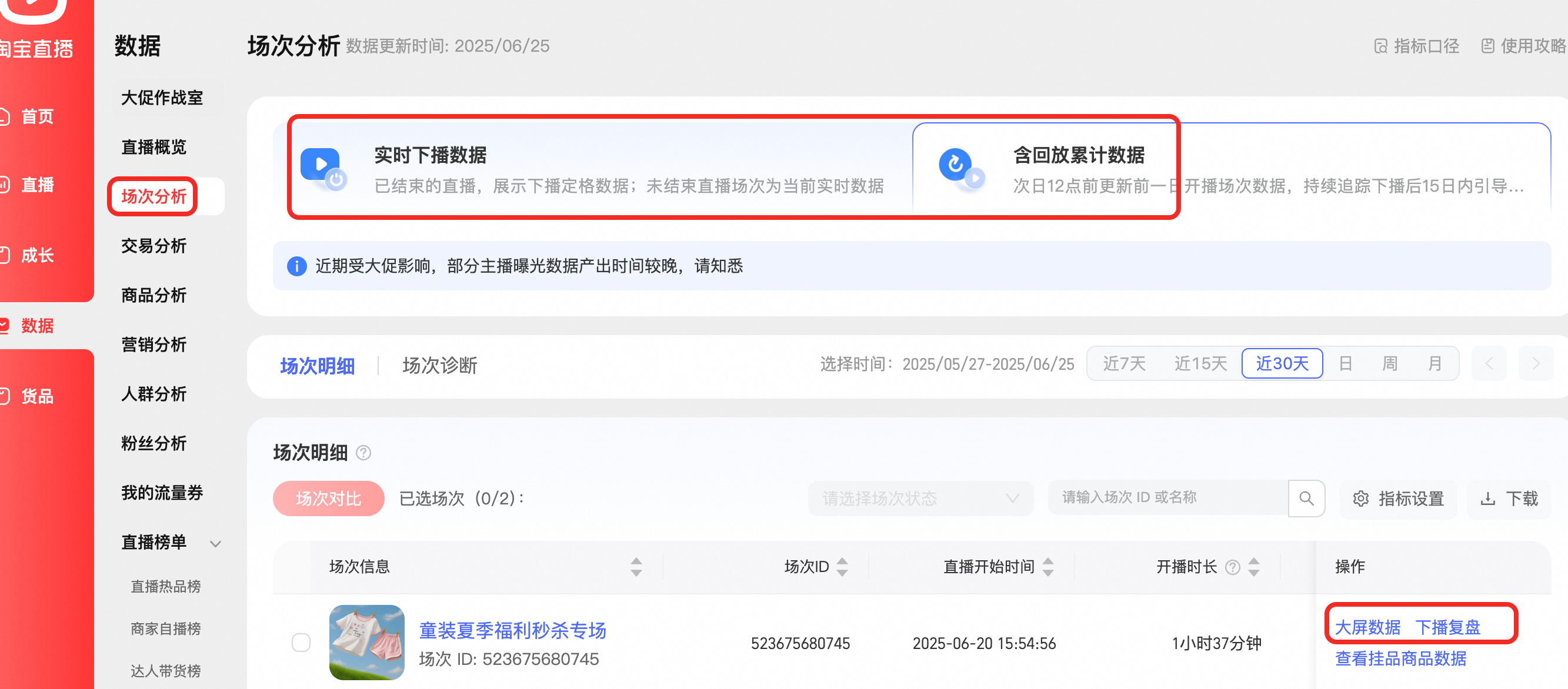Image resolution: width=1568 pixels, height=689 pixels.
Task: Open 交易分析 in the data menu
Action: click(154, 245)
